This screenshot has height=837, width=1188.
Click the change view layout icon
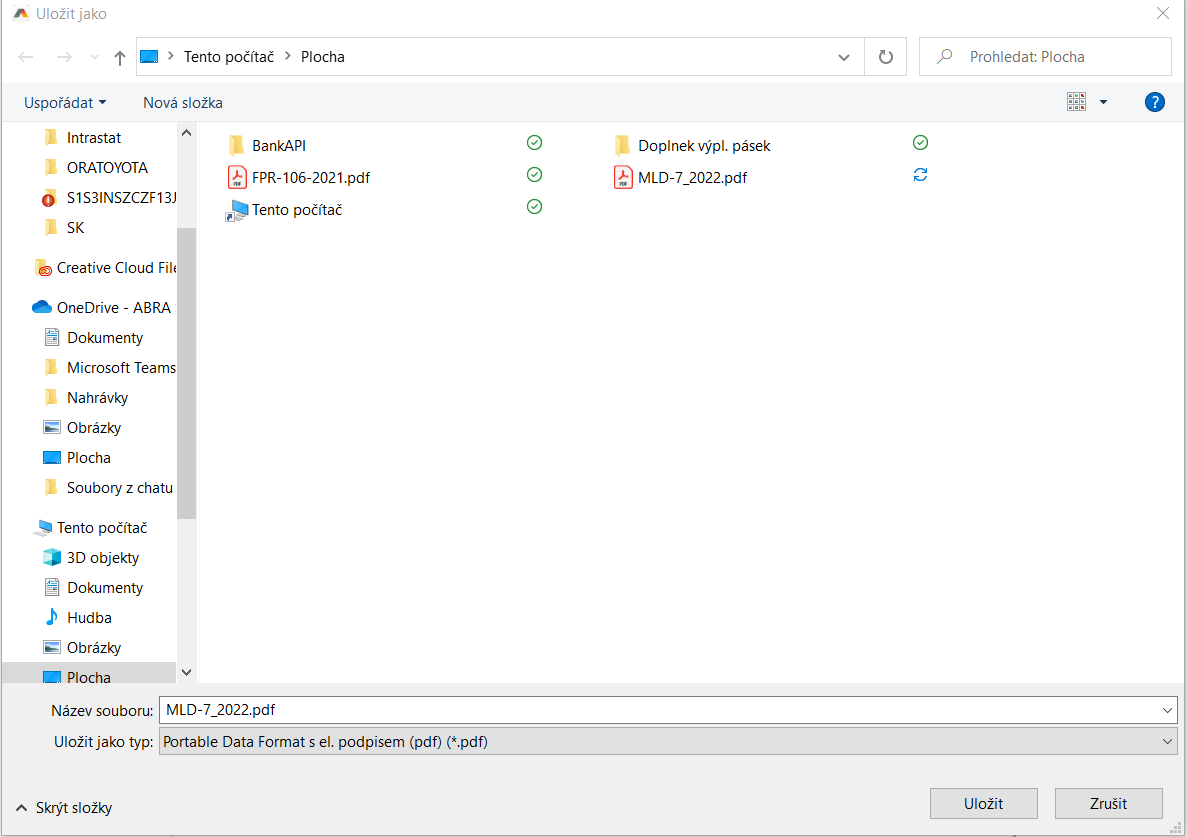1076,102
